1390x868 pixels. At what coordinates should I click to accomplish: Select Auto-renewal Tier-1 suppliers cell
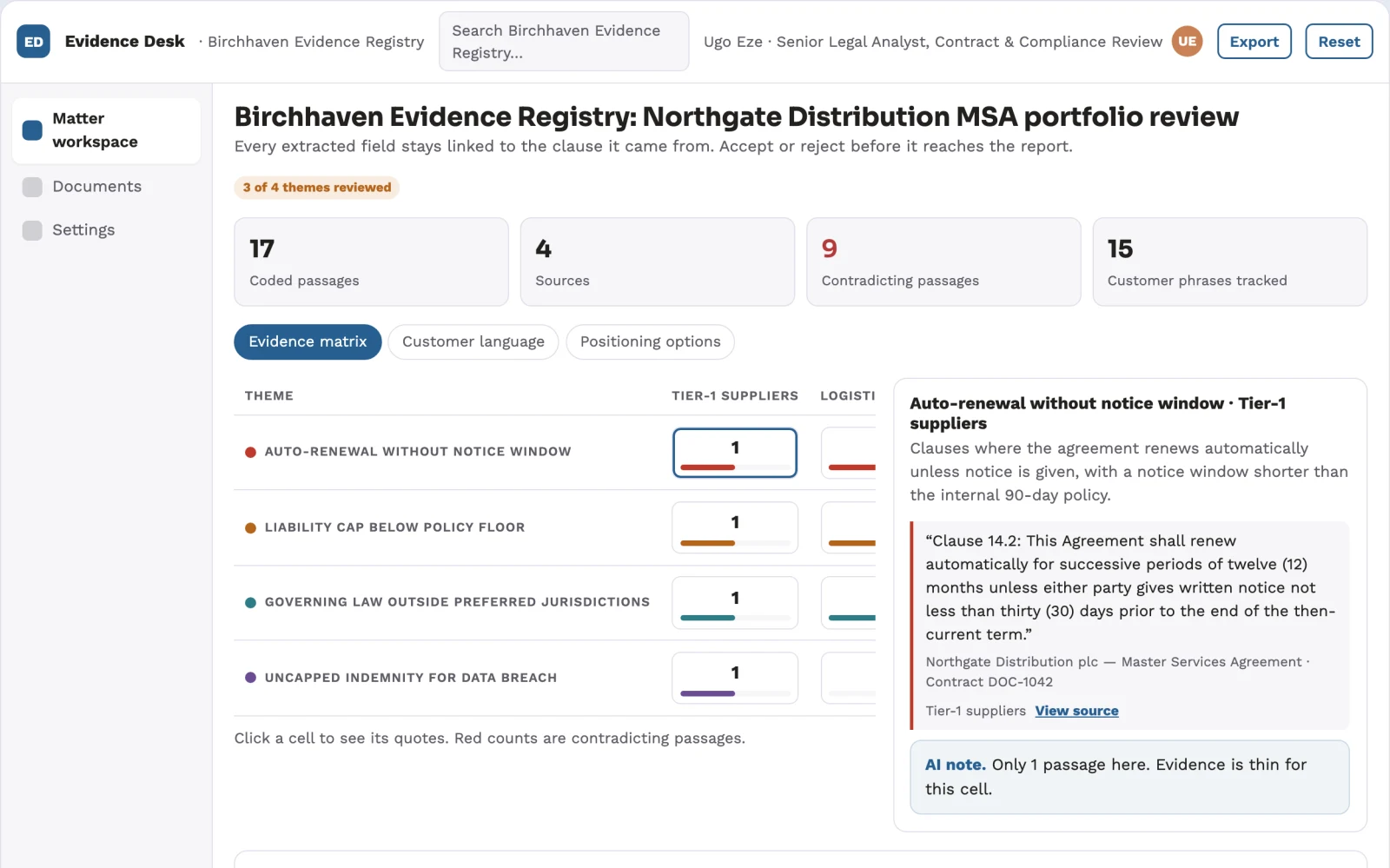point(735,453)
